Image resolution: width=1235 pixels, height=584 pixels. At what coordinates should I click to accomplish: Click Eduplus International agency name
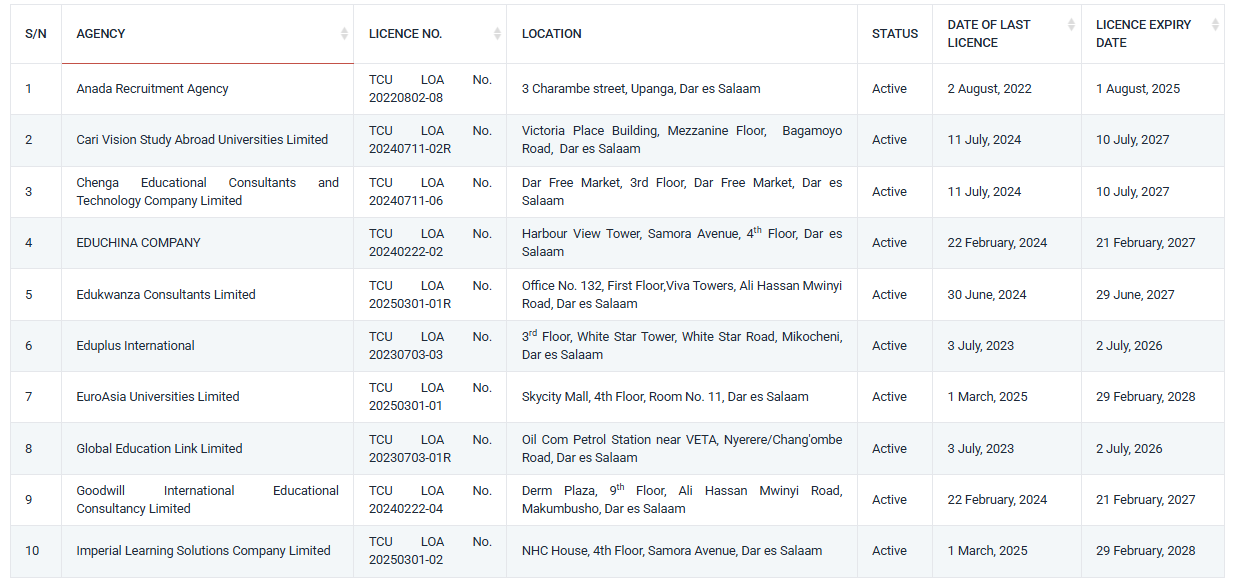point(135,346)
